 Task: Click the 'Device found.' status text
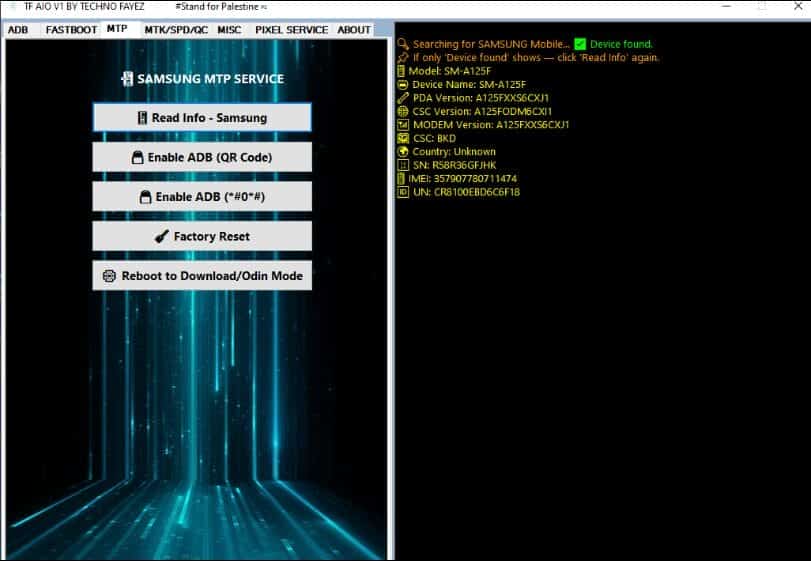[x=621, y=44]
